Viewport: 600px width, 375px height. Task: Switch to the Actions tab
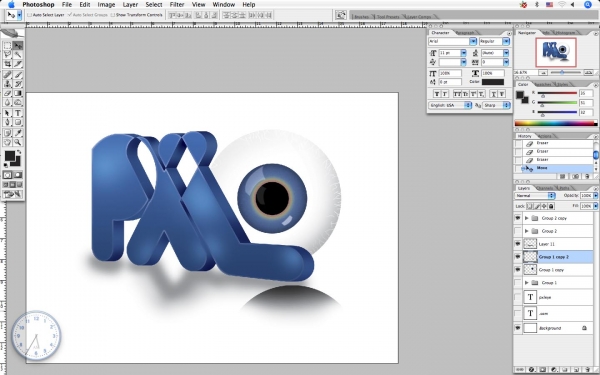pyautogui.click(x=544, y=136)
